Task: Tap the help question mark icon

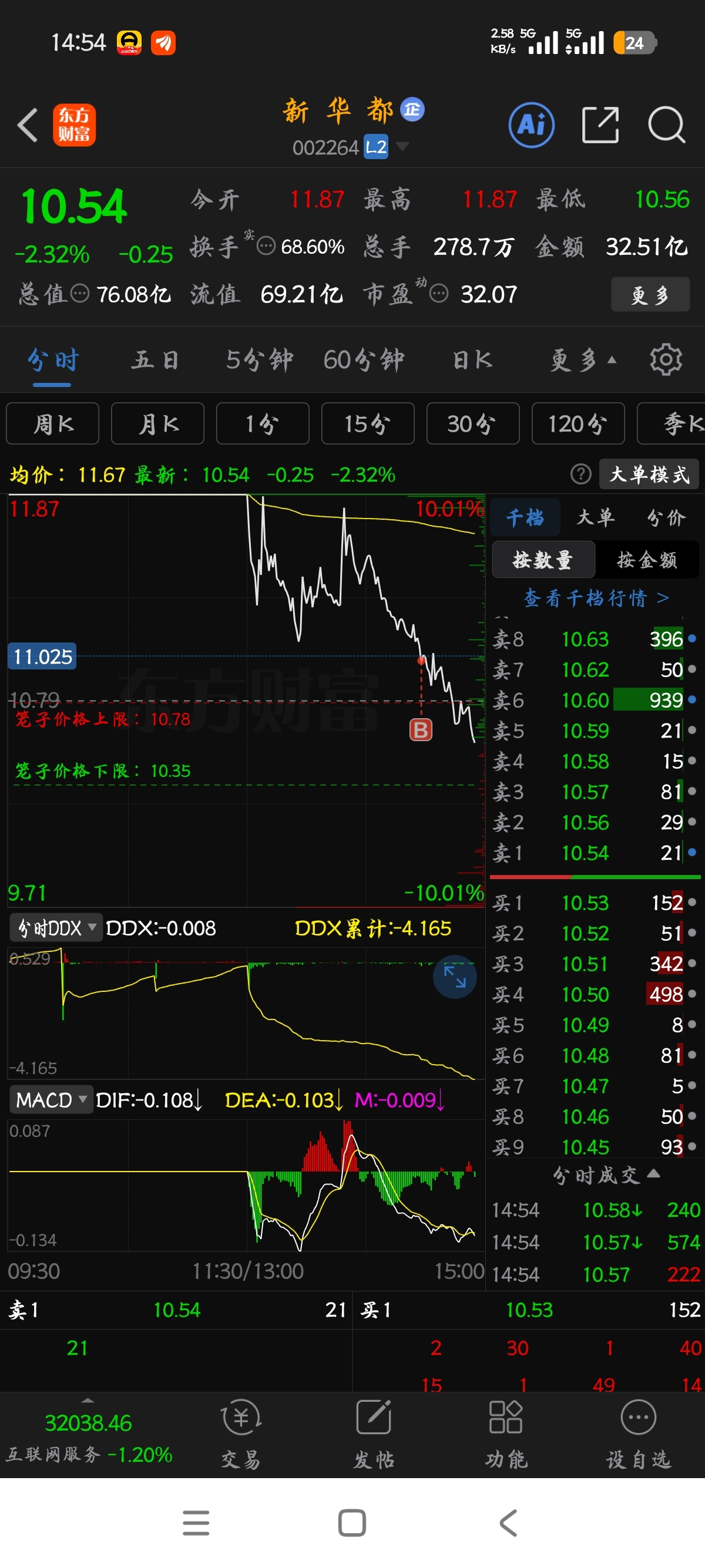Action: 580,473
